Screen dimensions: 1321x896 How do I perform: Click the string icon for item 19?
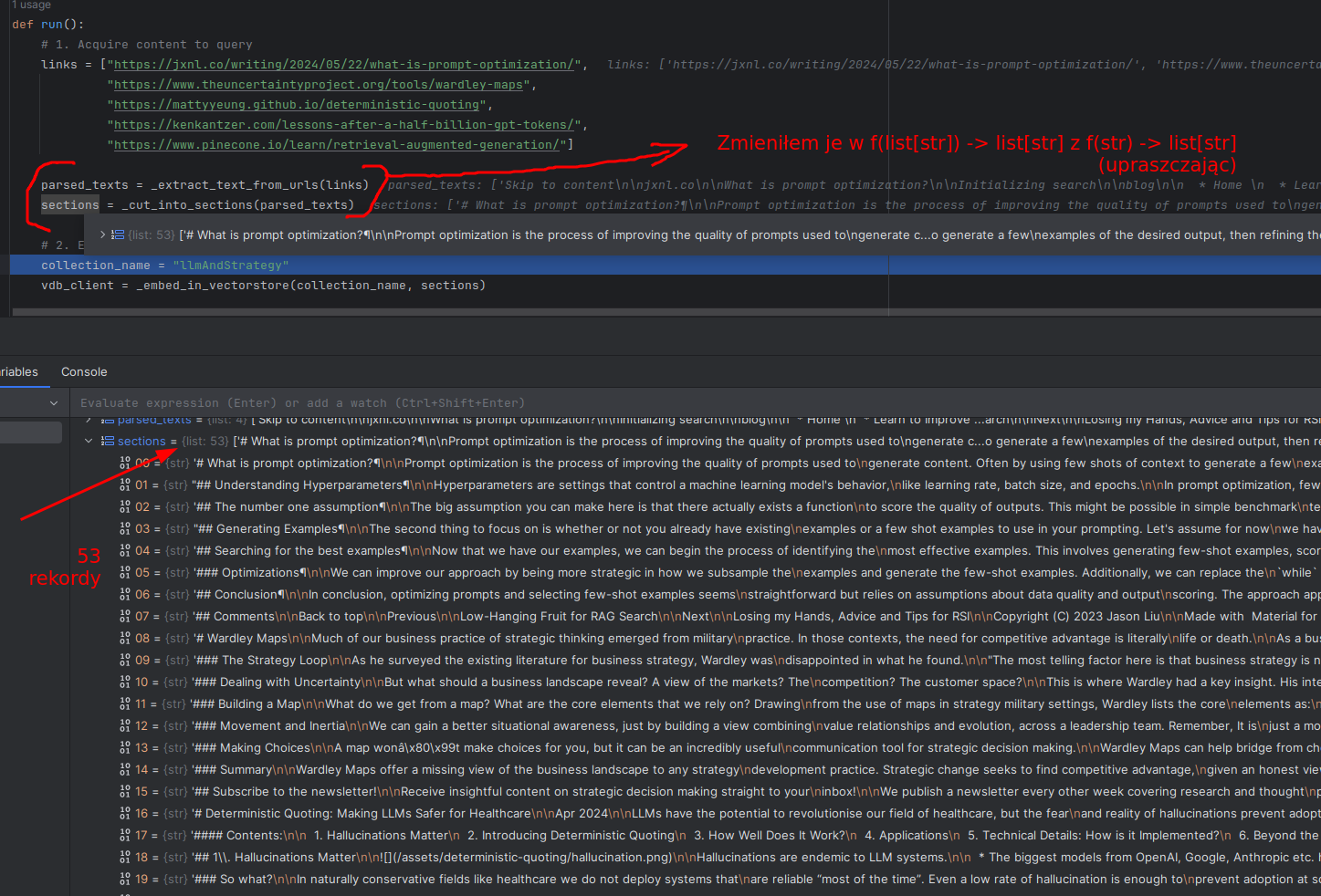(125, 880)
